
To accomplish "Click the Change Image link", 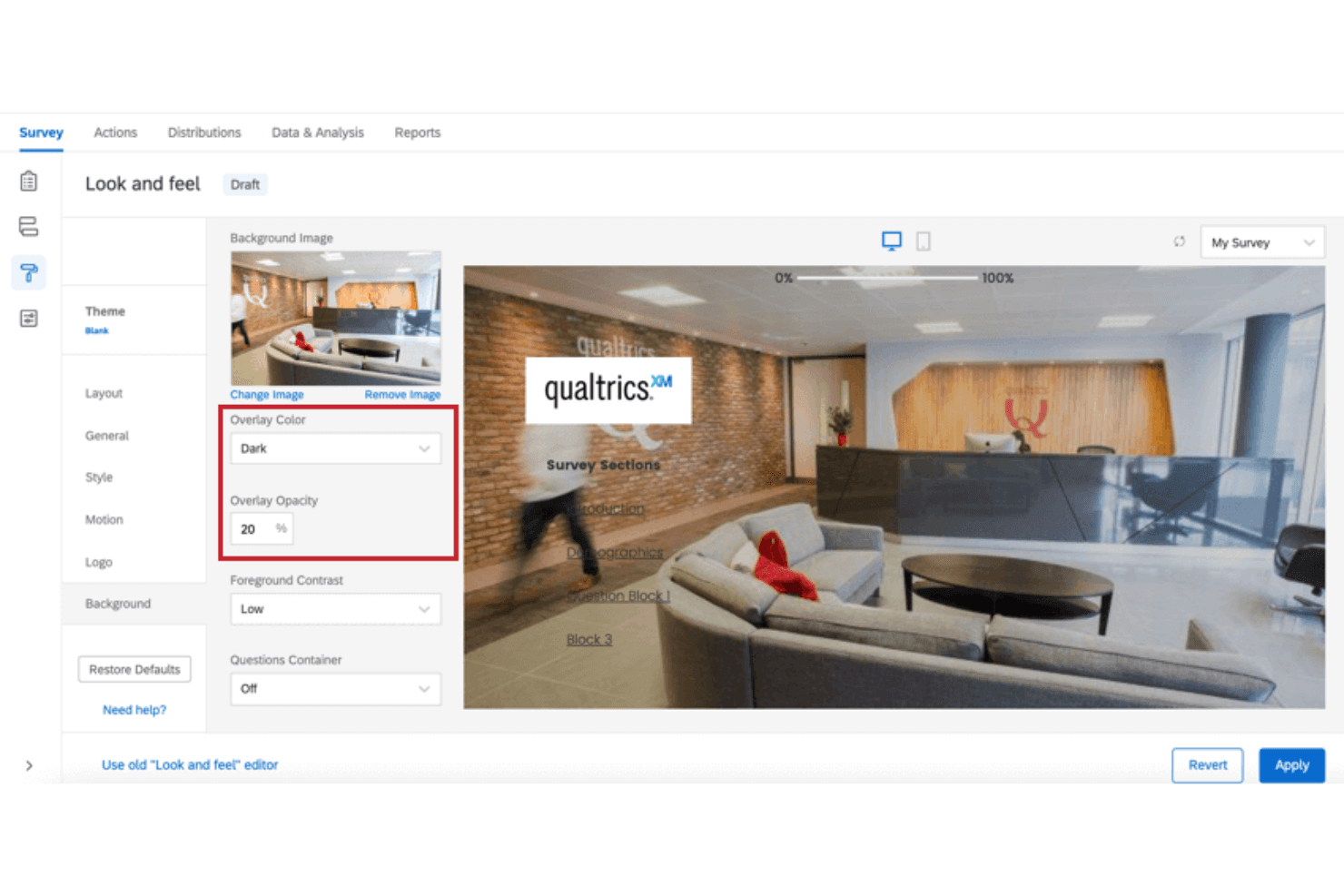I will coord(267,395).
